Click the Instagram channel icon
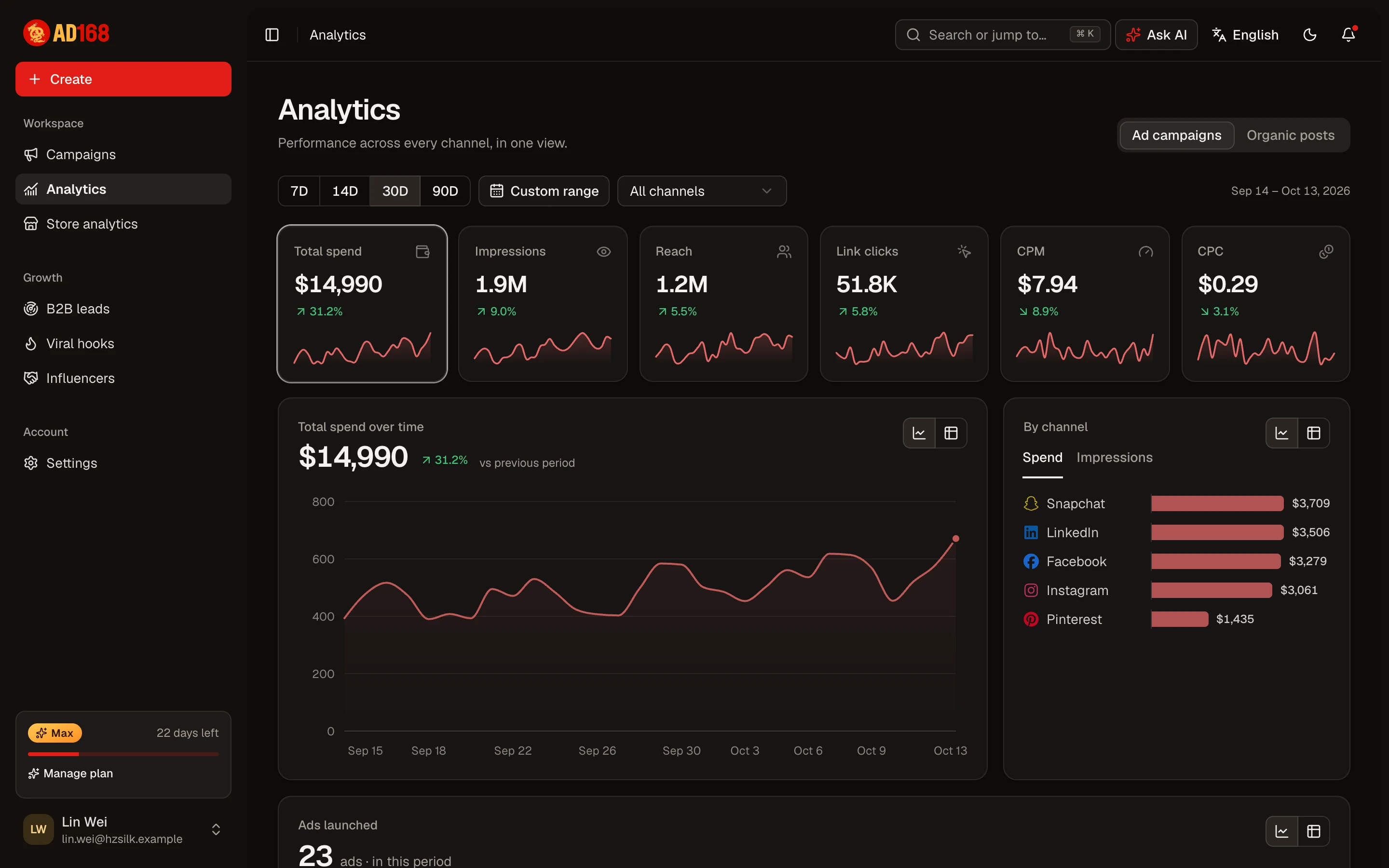 click(1031, 590)
